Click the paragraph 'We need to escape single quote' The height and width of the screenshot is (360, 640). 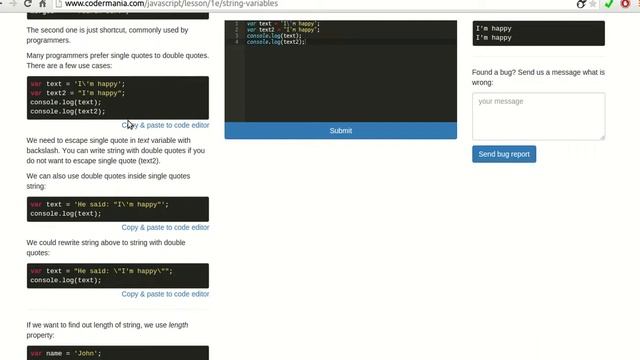116,151
